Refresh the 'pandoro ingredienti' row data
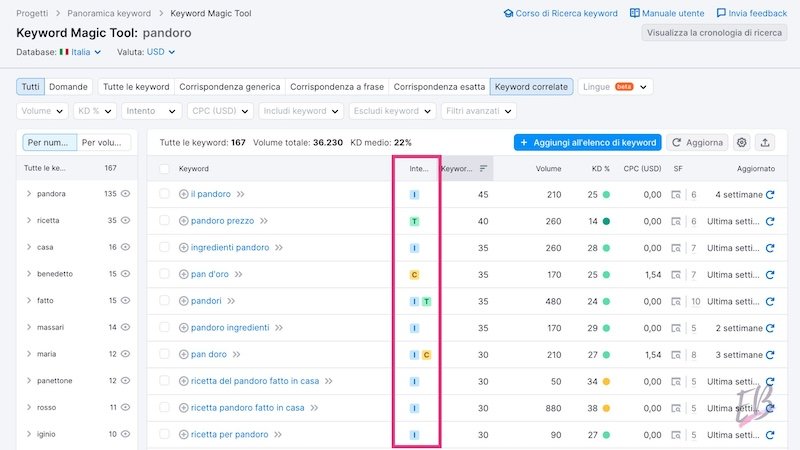This screenshot has width=800, height=450. pos(770,328)
